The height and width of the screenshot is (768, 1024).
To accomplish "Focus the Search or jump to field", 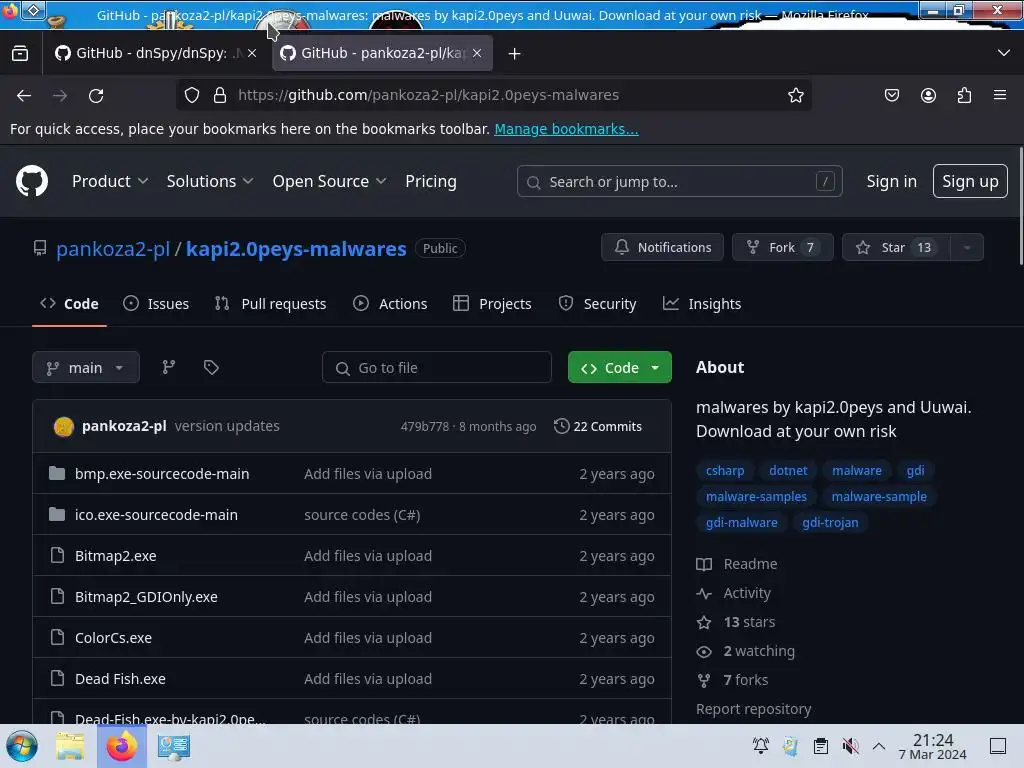I will pyautogui.click(x=679, y=181).
